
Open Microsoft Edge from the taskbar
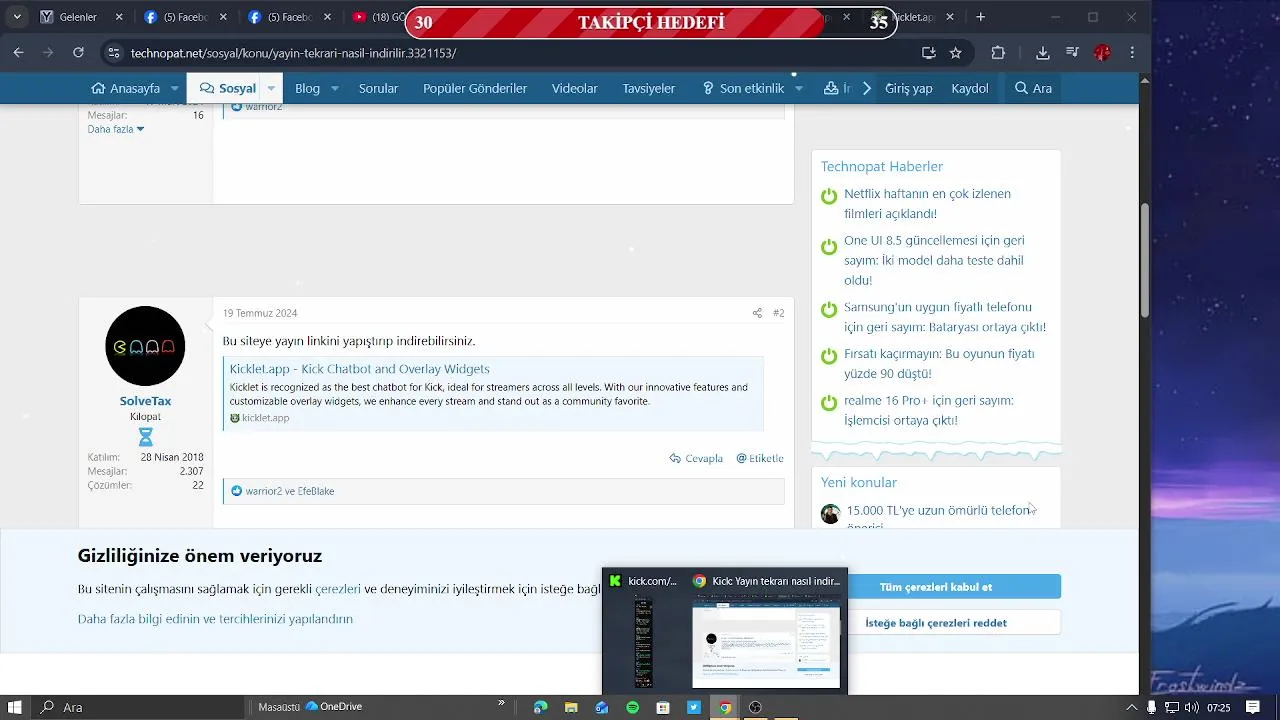click(540, 707)
